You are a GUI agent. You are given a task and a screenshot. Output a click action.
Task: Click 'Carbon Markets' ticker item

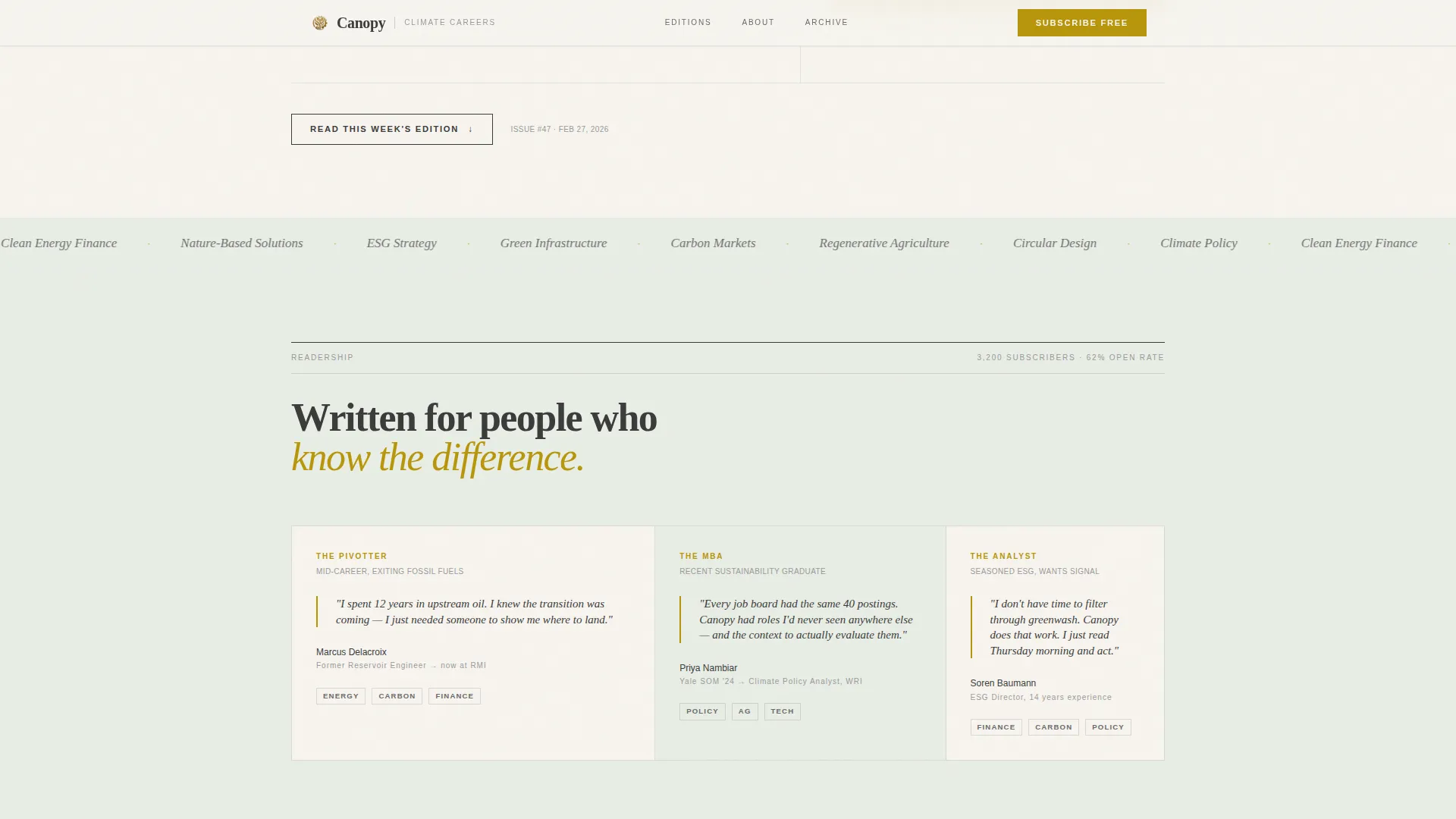tap(713, 243)
